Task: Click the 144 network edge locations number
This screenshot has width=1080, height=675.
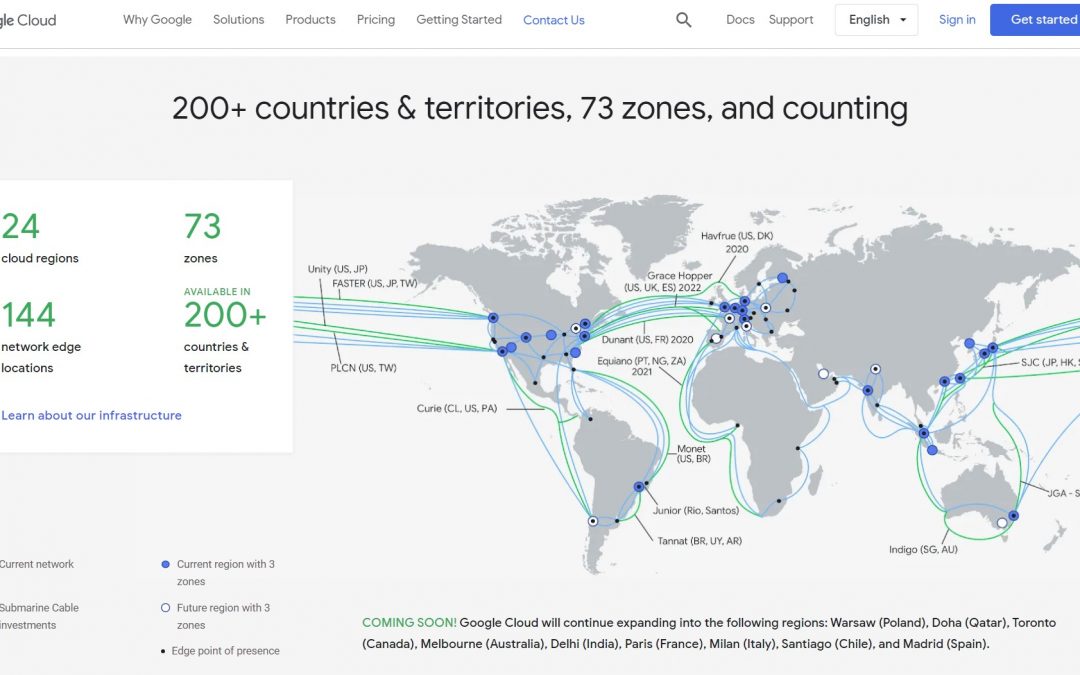Action: (28, 315)
